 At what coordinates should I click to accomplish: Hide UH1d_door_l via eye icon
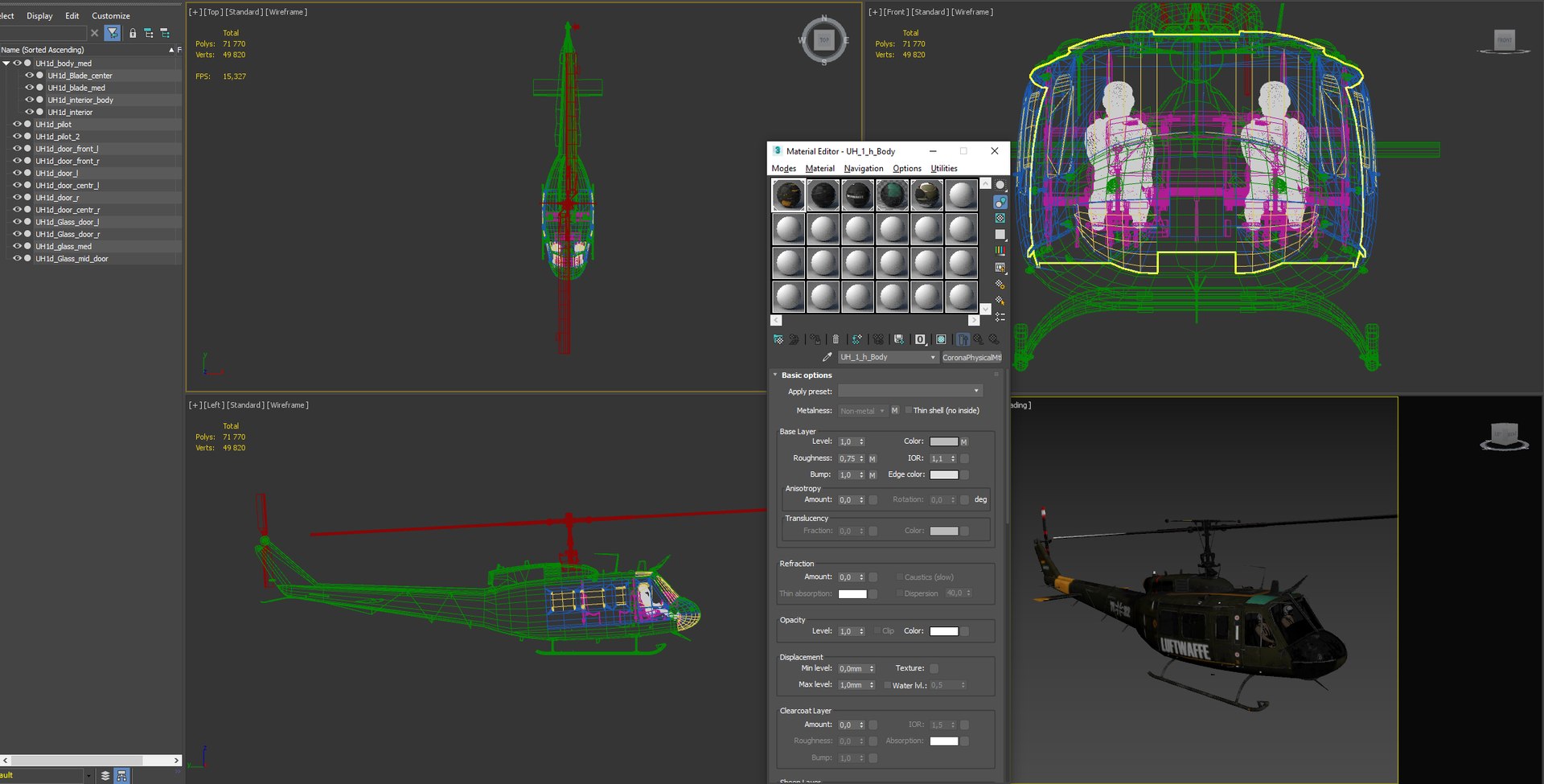17,173
